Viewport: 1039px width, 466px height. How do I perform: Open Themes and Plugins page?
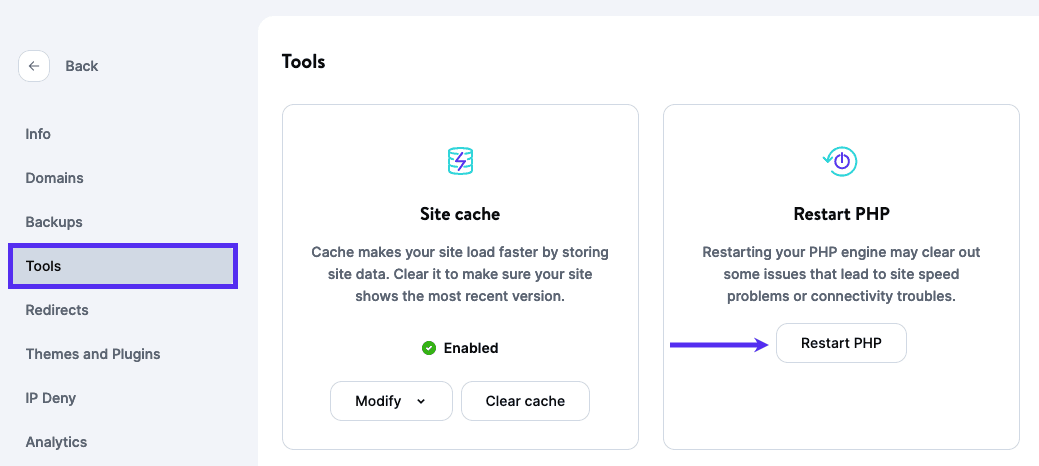[93, 354]
